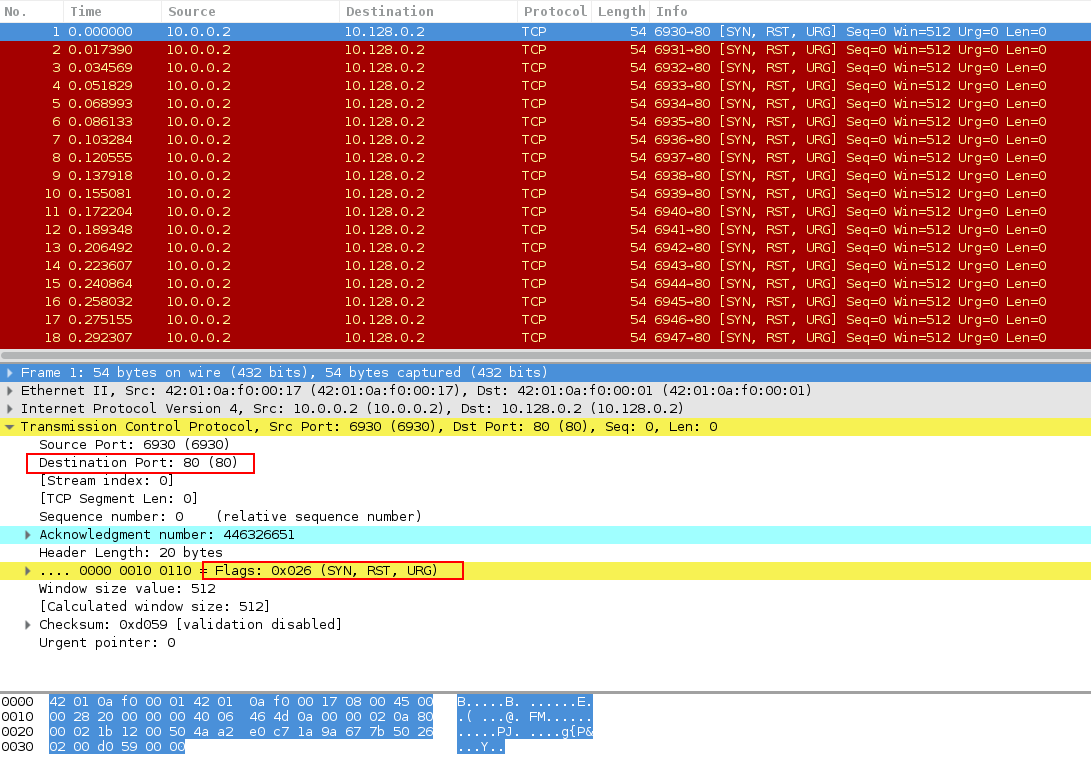Expand the Acknowledgment number field
Screen dimensions: 1091x782
[28, 535]
